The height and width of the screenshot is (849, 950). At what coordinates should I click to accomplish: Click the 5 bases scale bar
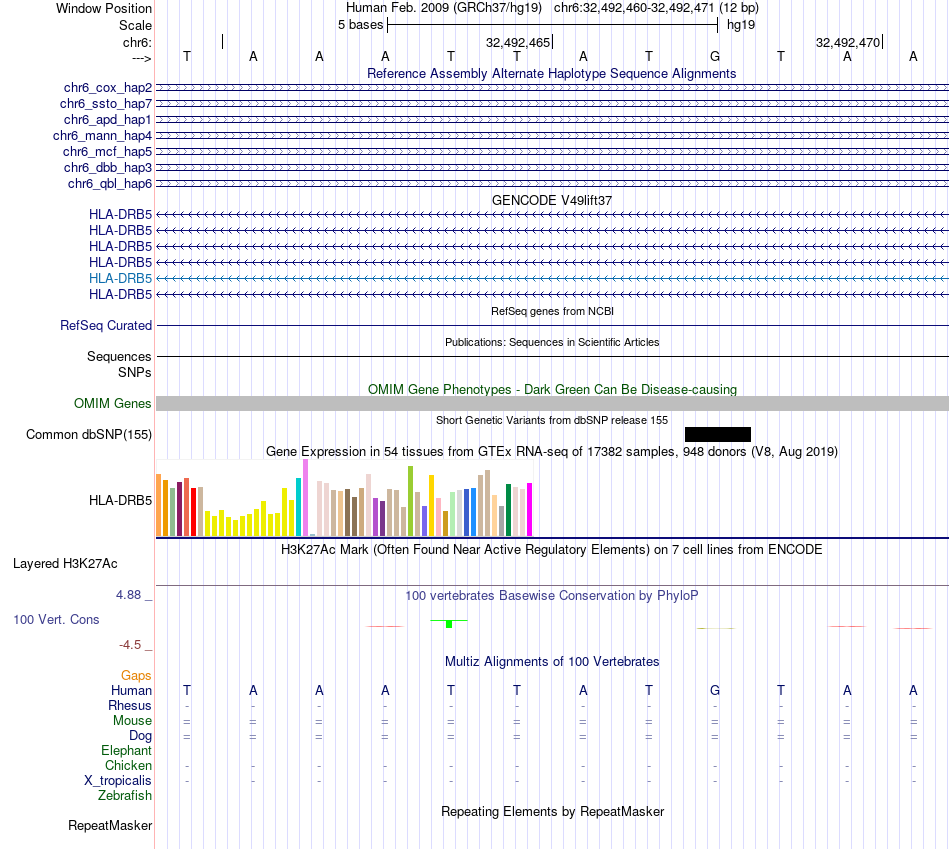coord(552,25)
